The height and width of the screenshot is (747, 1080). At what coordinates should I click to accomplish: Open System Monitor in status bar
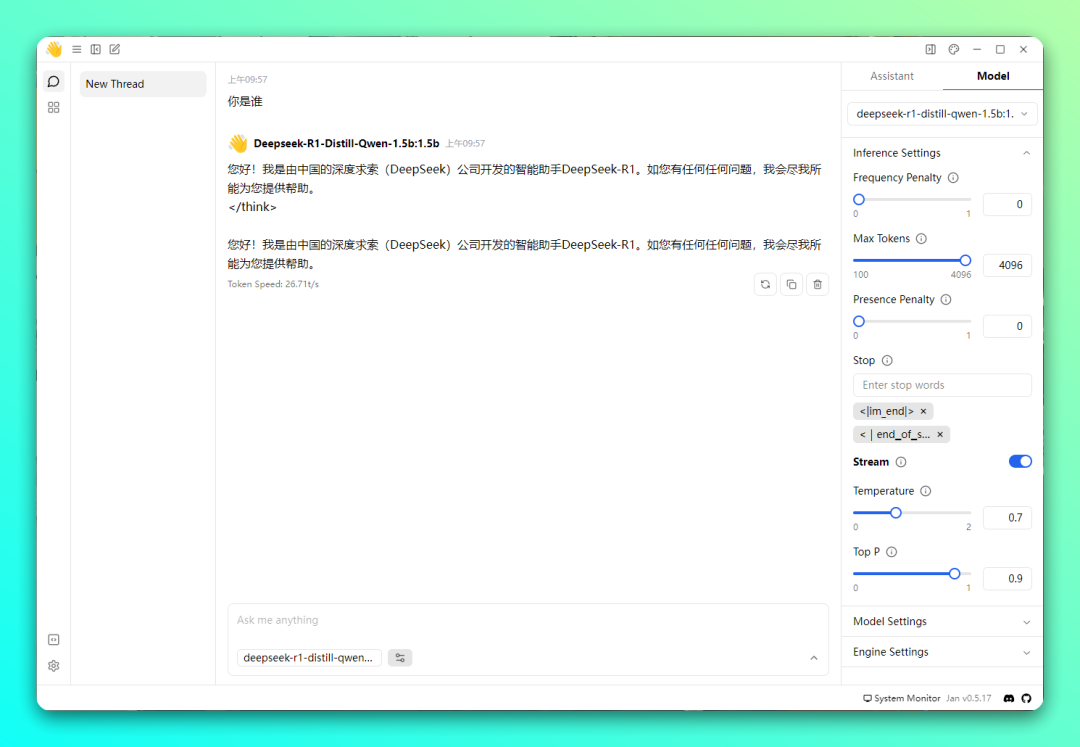902,698
